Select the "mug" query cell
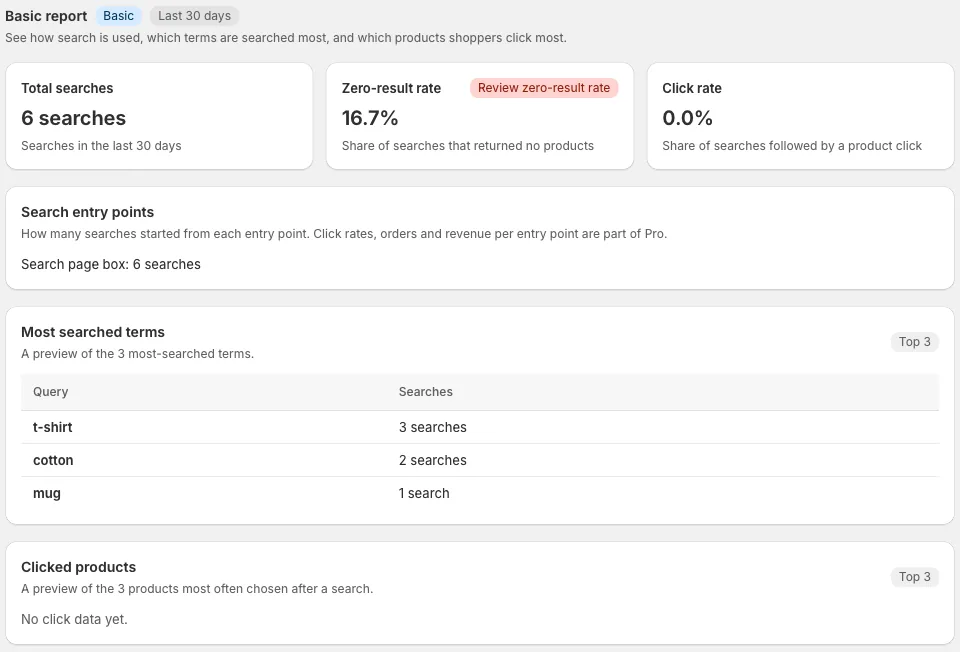Viewport: 960px width, 652px height. 47,493
